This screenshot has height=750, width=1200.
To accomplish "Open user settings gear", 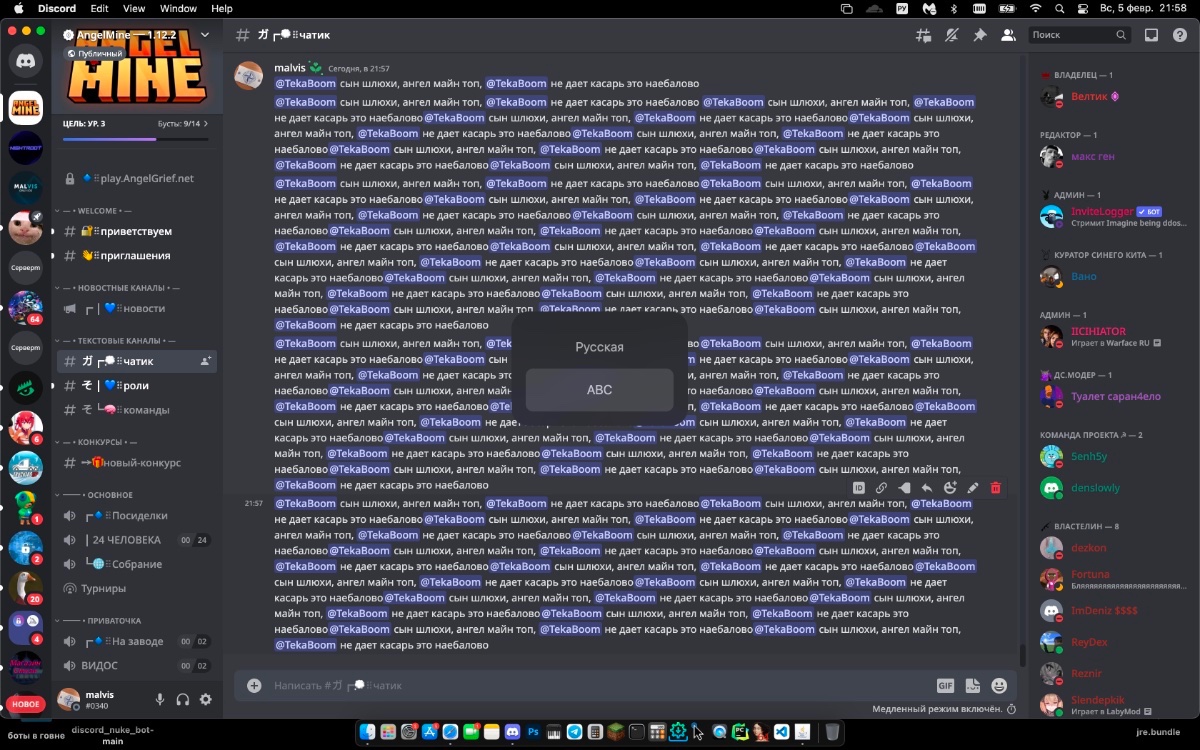I will pyautogui.click(x=206, y=700).
